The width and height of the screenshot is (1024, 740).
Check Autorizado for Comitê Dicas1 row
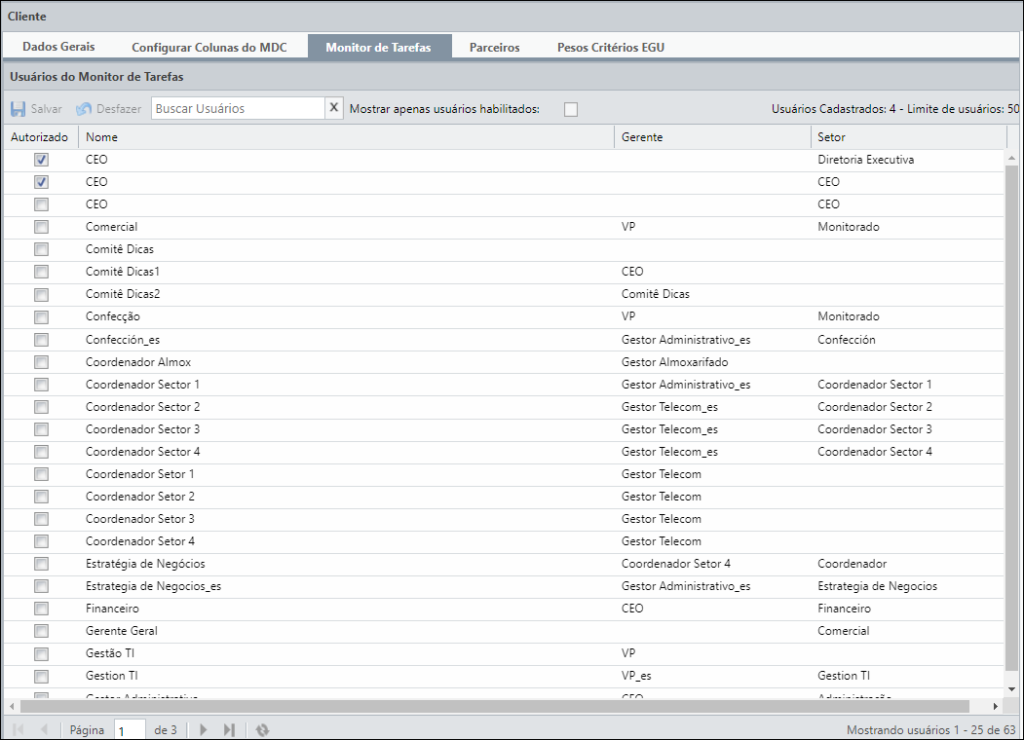tap(41, 272)
